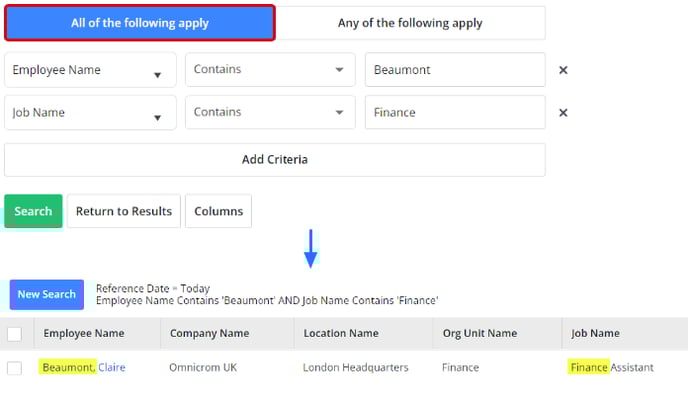
Task: Click Return to Results
Action: (124, 211)
